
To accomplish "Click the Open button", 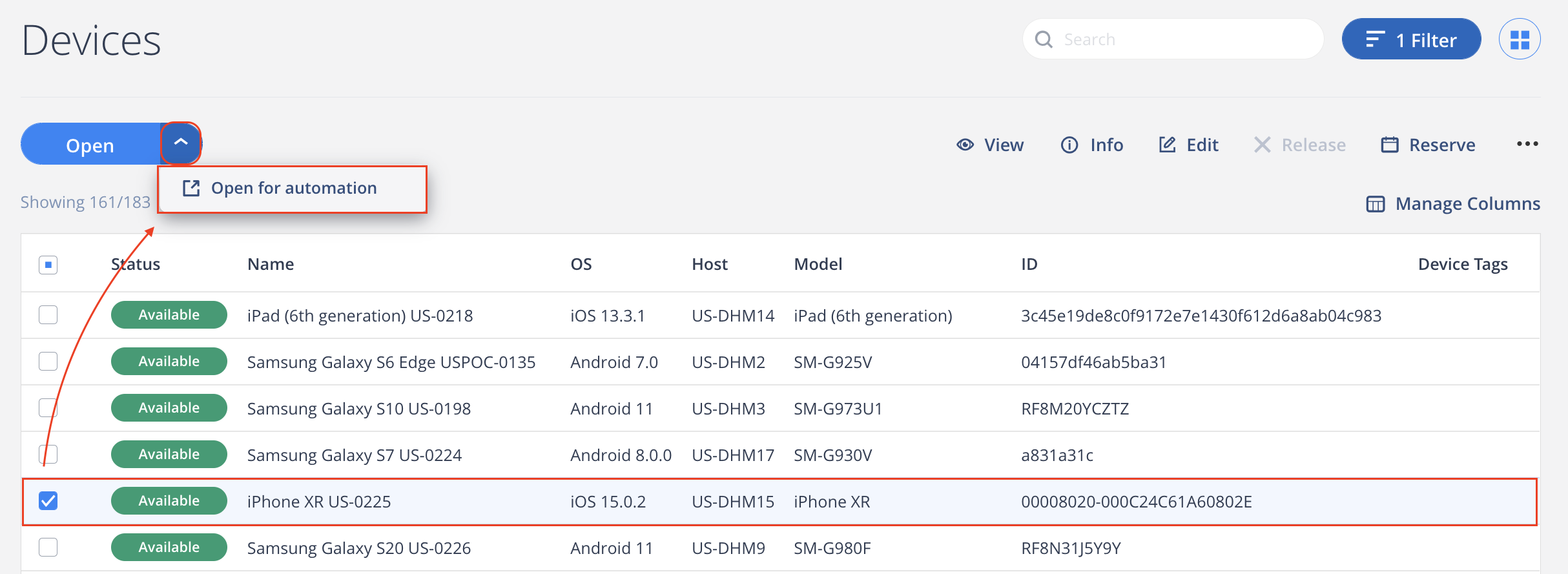I will 90,144.
